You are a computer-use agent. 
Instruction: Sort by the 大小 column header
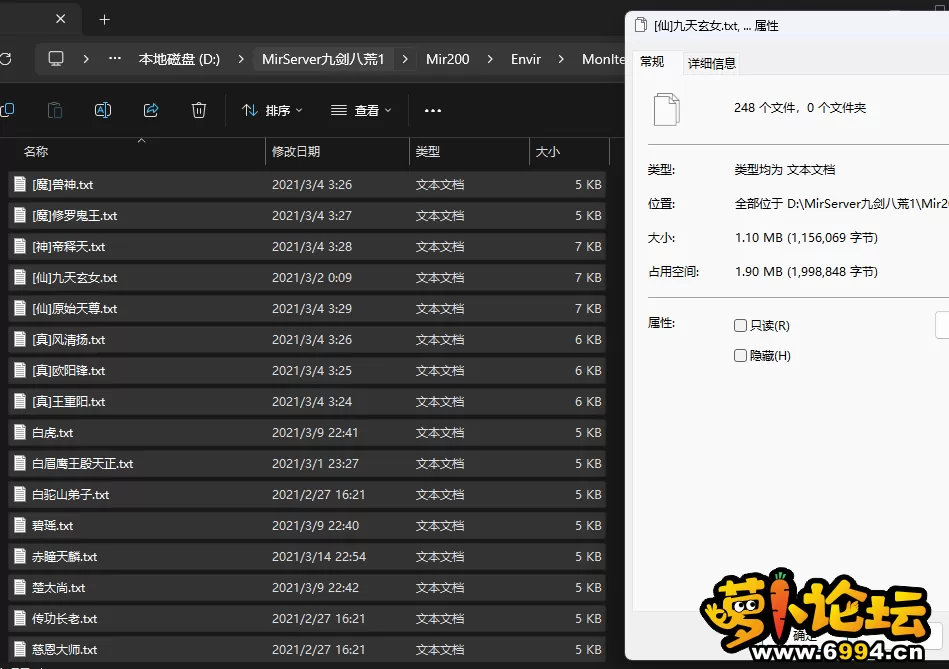(x=548, y=152)
